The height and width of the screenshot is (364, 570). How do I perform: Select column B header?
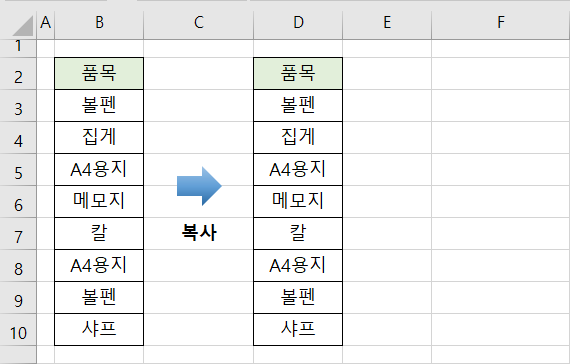click(x=99, y=24)
